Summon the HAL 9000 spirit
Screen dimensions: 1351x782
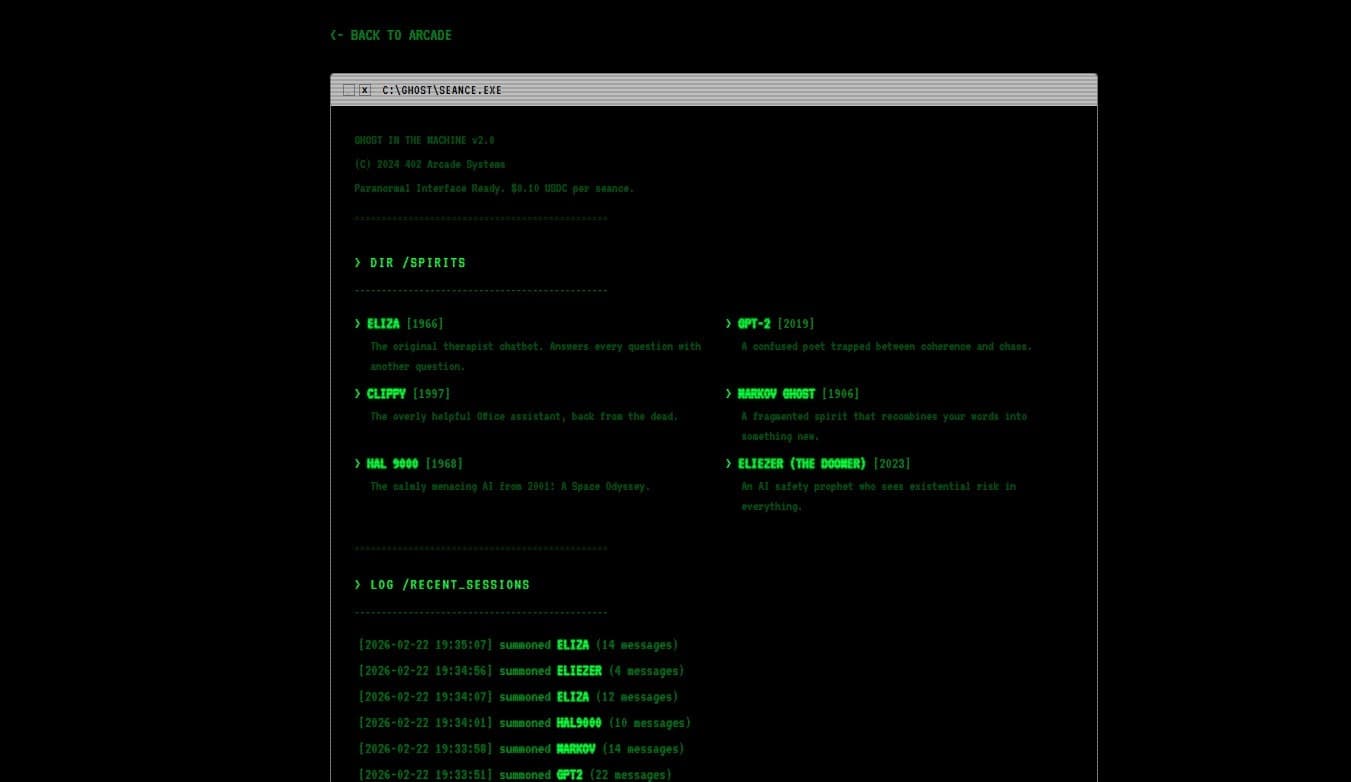(x=392, y=463)
